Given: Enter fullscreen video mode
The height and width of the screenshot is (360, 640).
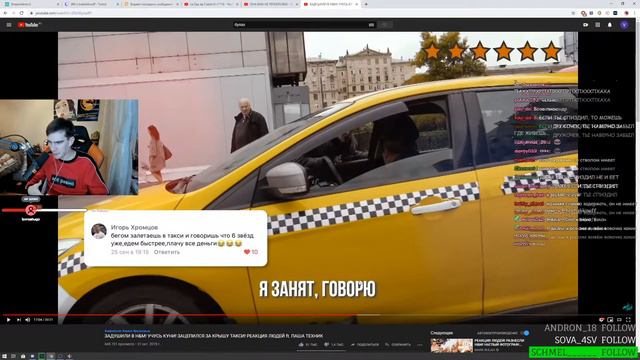Looking at the screenshot, I should (628, 320).
